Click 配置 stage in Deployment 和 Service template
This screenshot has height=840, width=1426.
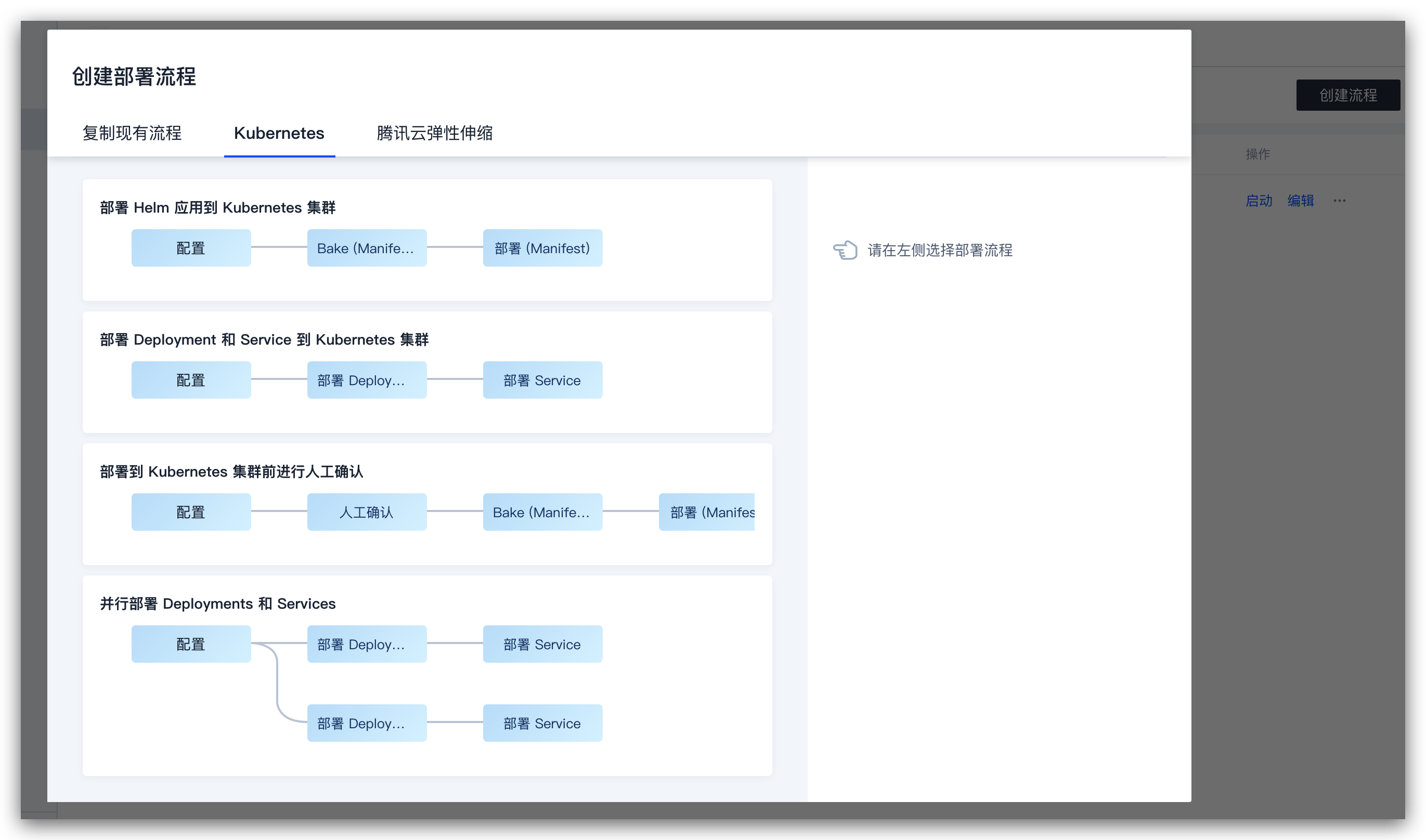point(191,380)
